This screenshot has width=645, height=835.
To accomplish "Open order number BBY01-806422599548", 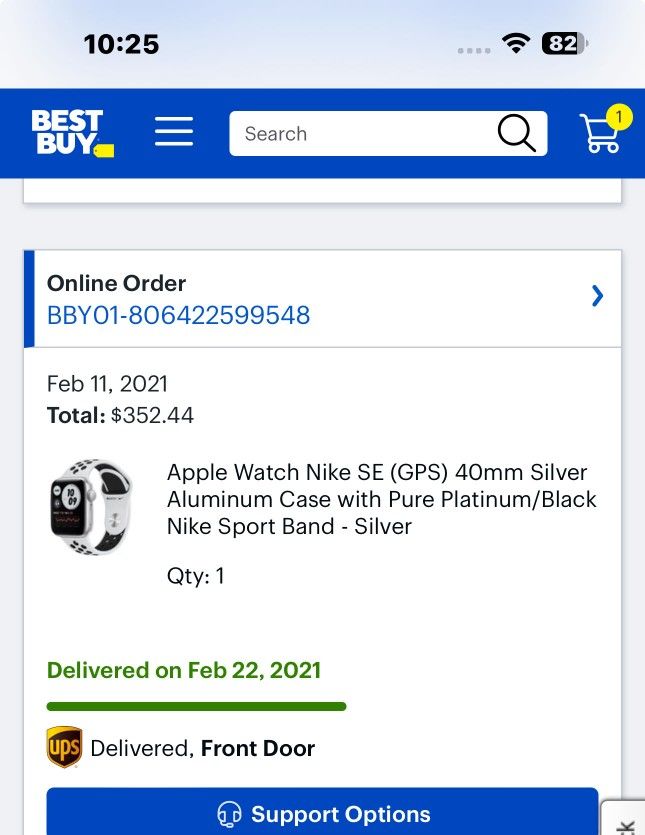I will (178, 316).
